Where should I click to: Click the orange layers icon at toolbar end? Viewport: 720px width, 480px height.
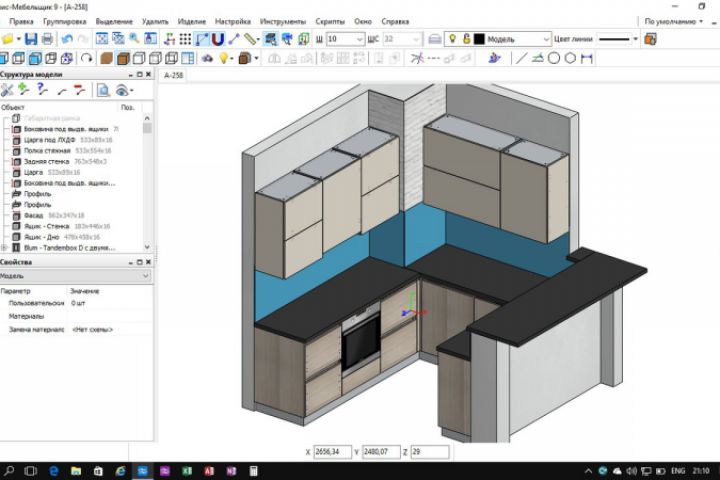651,39
